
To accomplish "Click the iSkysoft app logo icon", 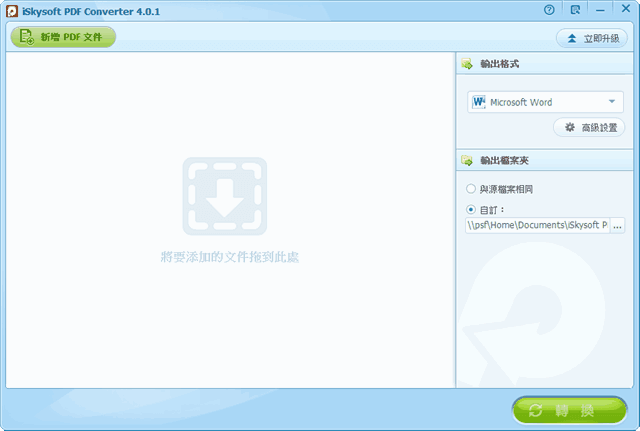I will 12,11.
